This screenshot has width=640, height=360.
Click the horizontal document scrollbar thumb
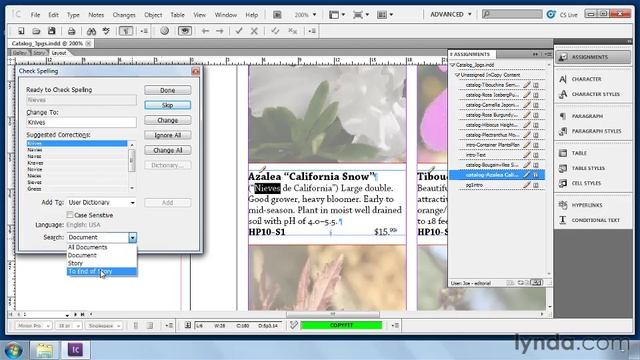333,314
